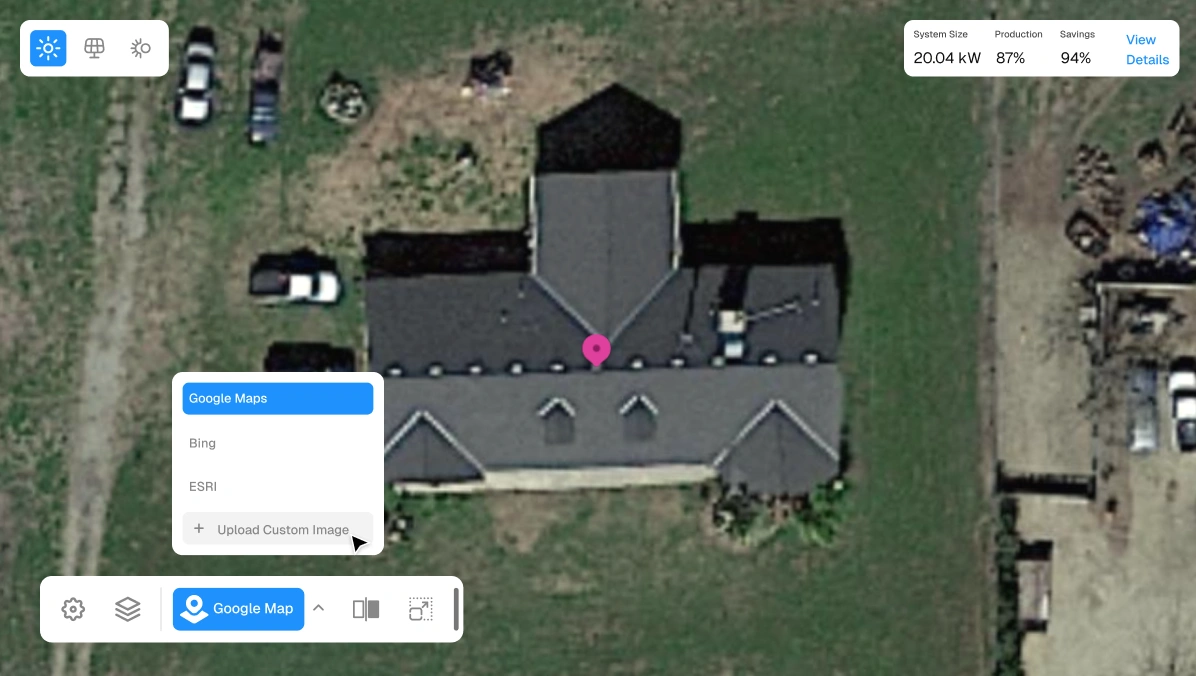Toggle the split compare view icon

pyautogui.click(x=366, y=609)
